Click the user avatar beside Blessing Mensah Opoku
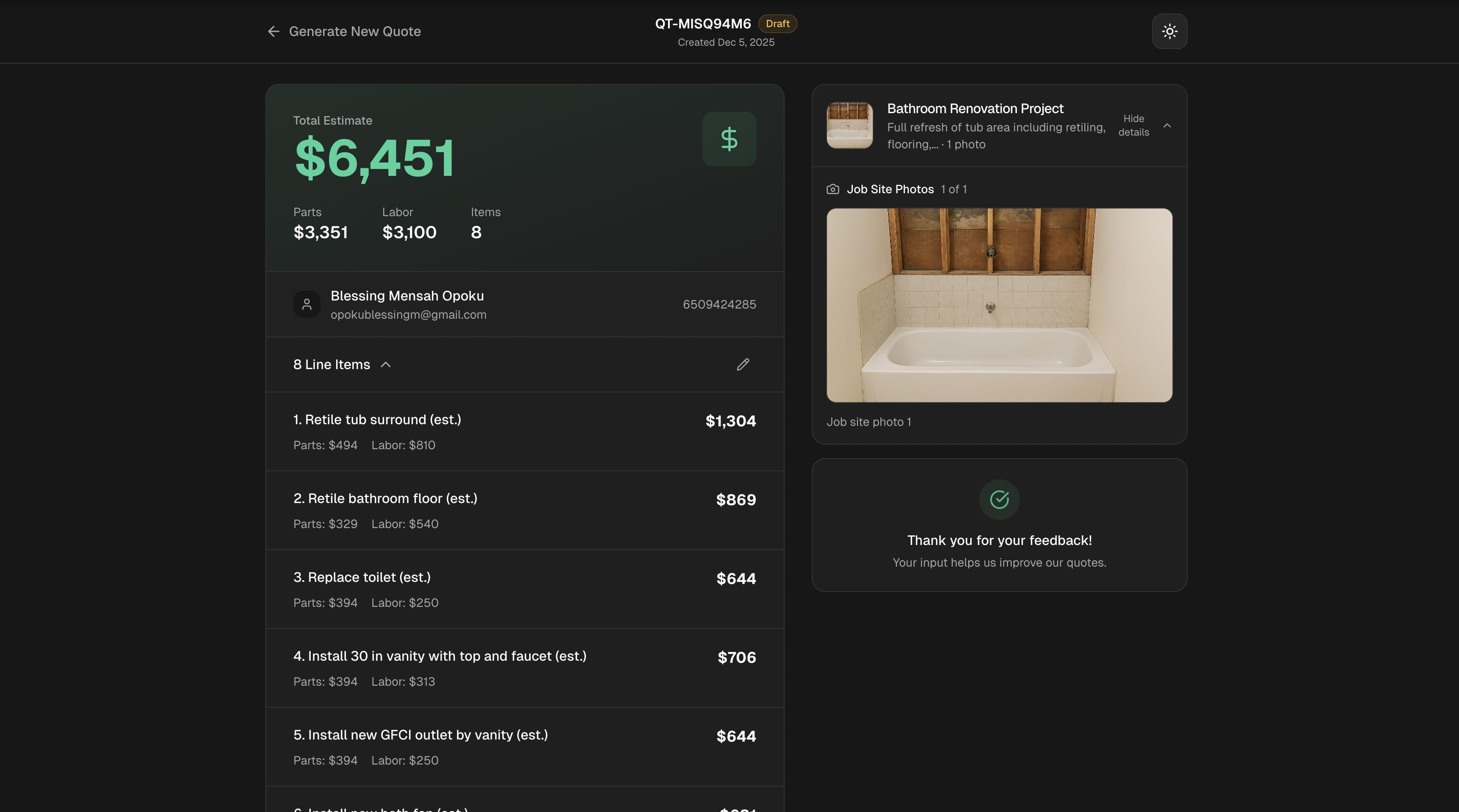 point(306,304)
